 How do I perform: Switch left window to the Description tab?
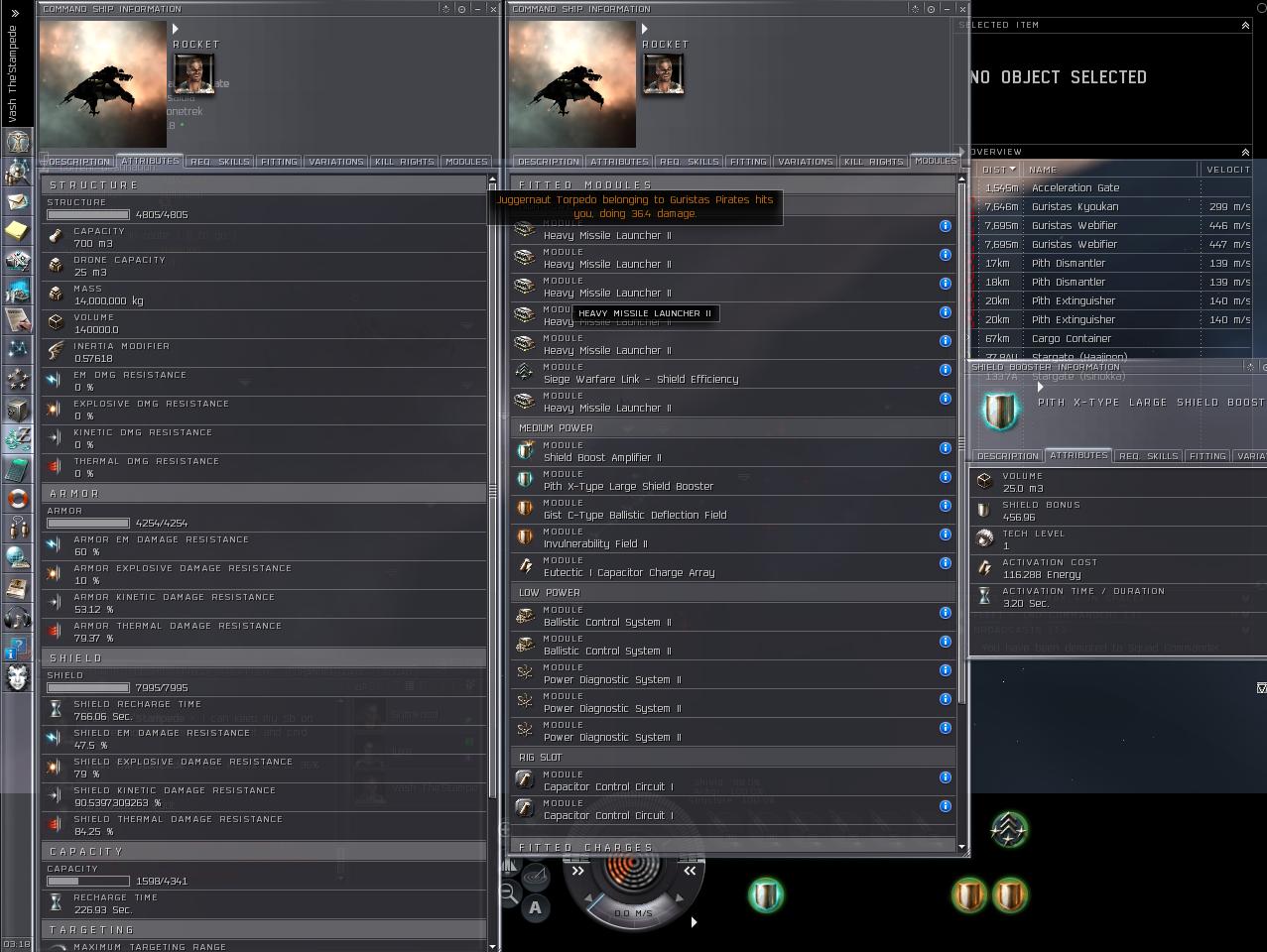tap(78, 161)
